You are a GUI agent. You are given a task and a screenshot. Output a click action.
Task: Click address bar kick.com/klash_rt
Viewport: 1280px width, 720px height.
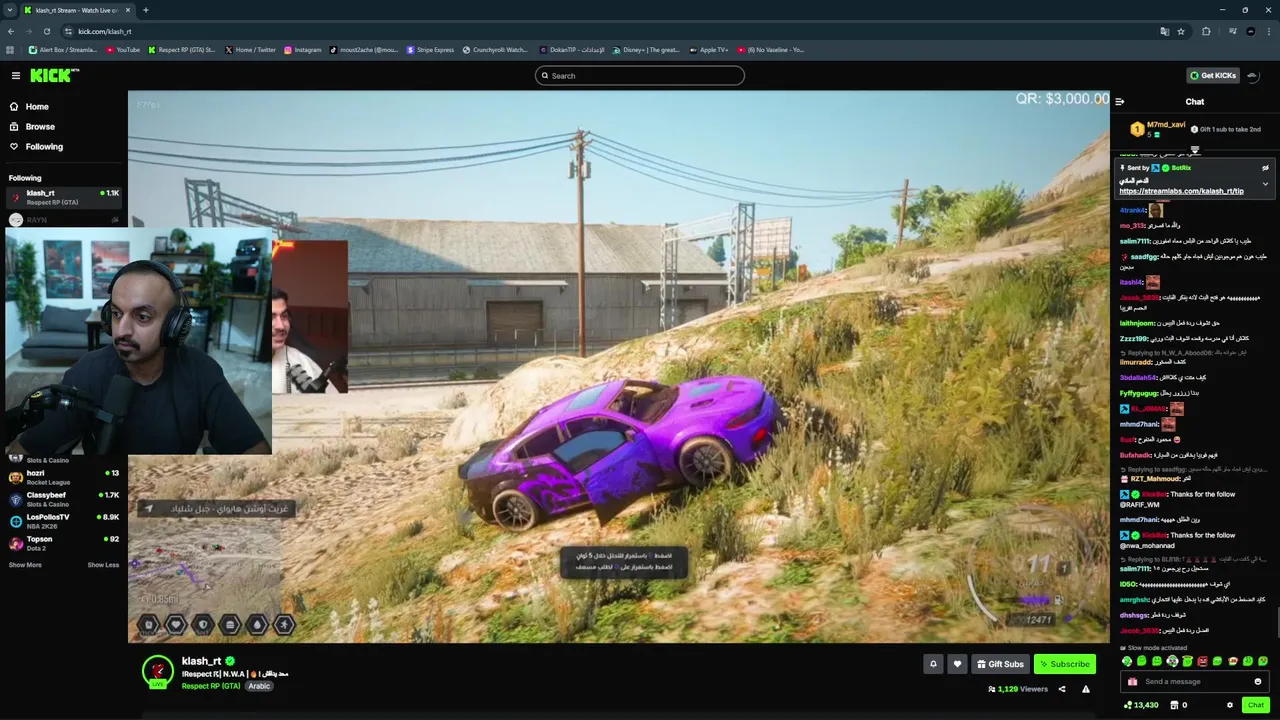click(104, 31)
